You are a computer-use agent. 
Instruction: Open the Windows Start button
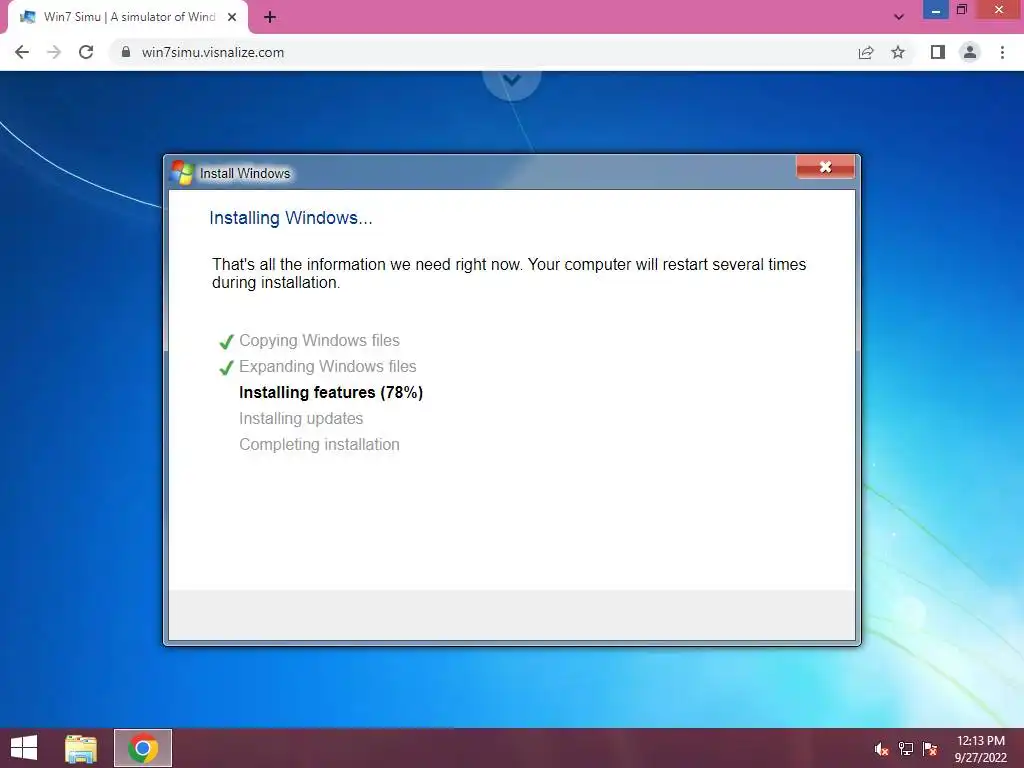(24, 748)
